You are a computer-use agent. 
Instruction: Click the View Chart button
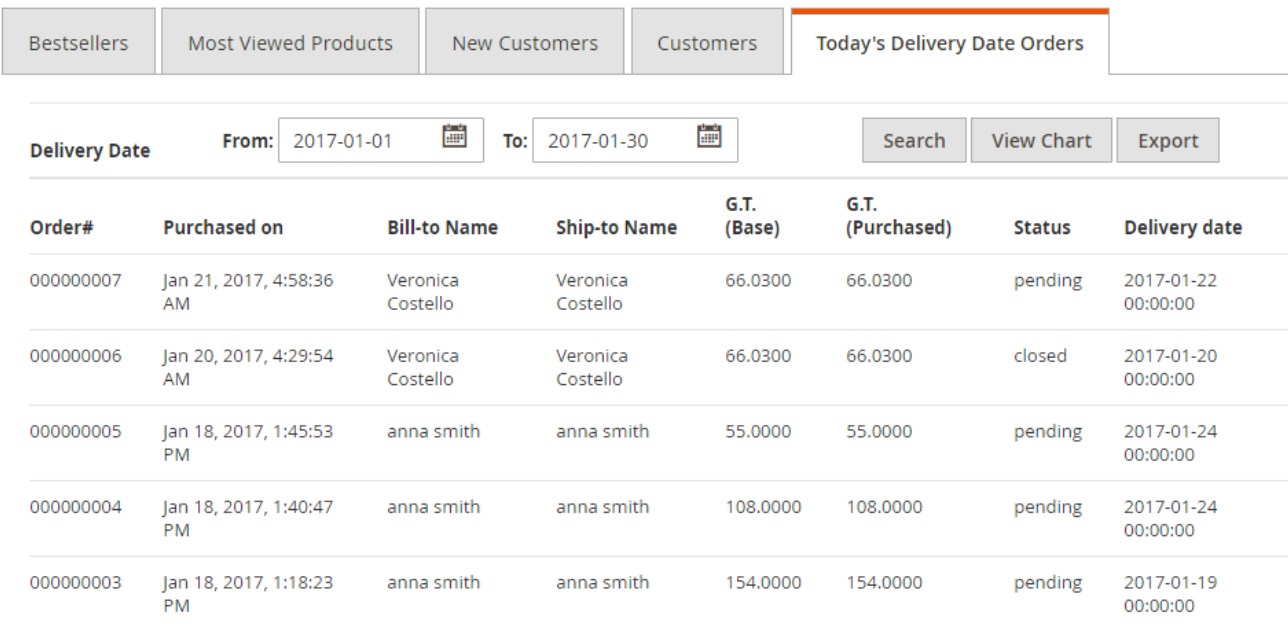pyautogui.click(x=1041, y=141)
